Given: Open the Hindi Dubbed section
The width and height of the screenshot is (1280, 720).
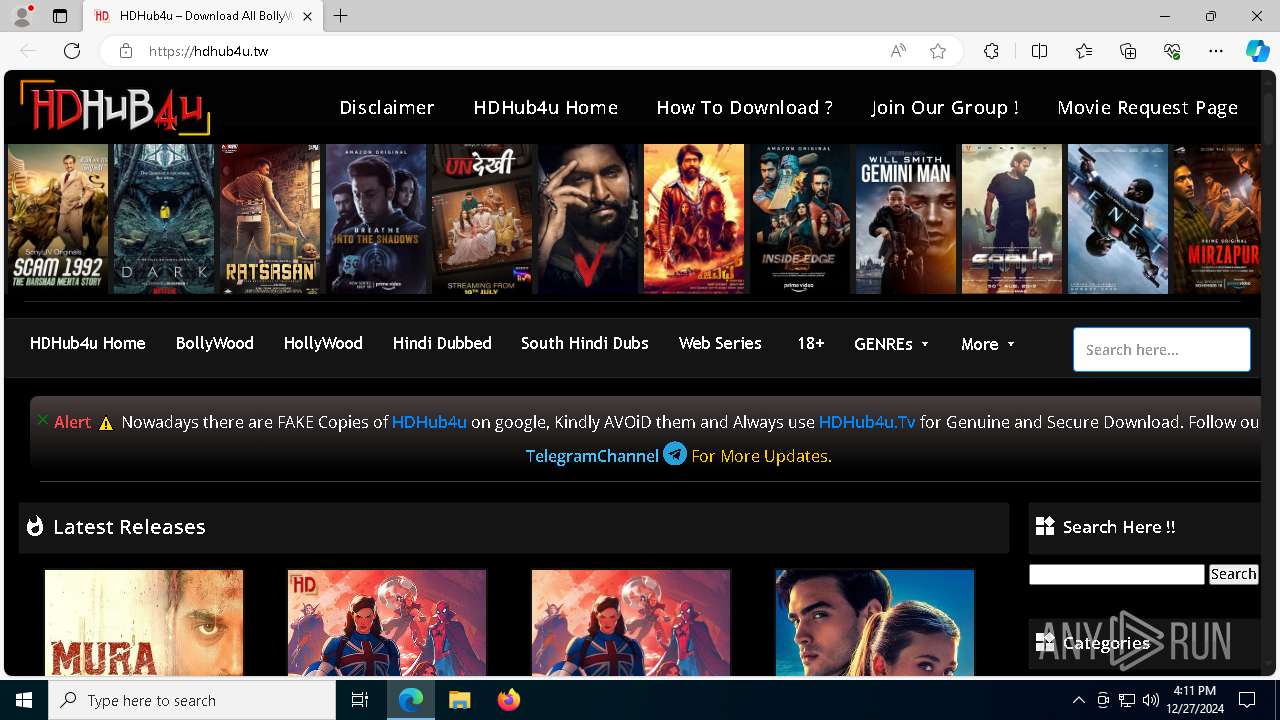Looking at the screenshot, I should click(442, 343).
